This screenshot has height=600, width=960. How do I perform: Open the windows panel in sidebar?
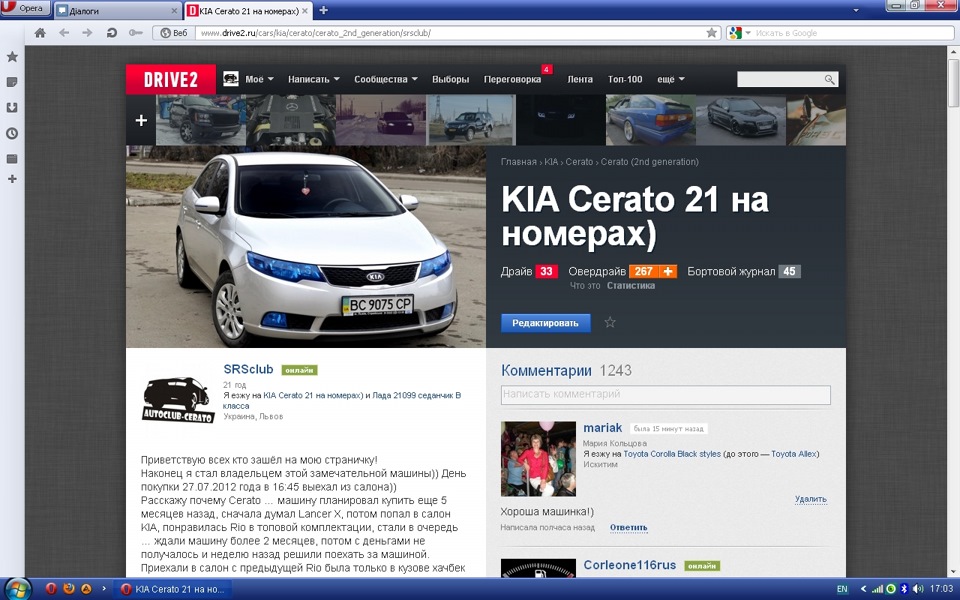12,159
